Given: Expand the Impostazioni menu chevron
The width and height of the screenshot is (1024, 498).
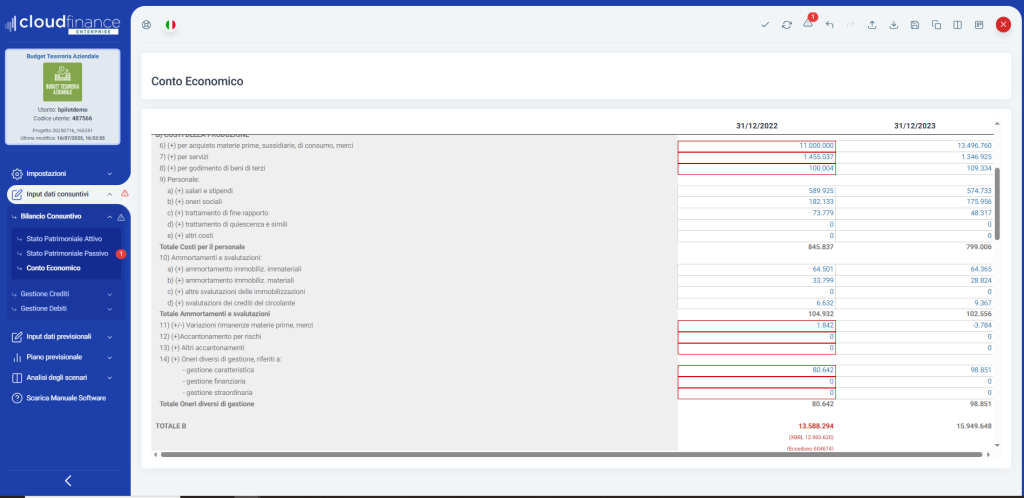Looking at the screenshot, I should point(110,174).
